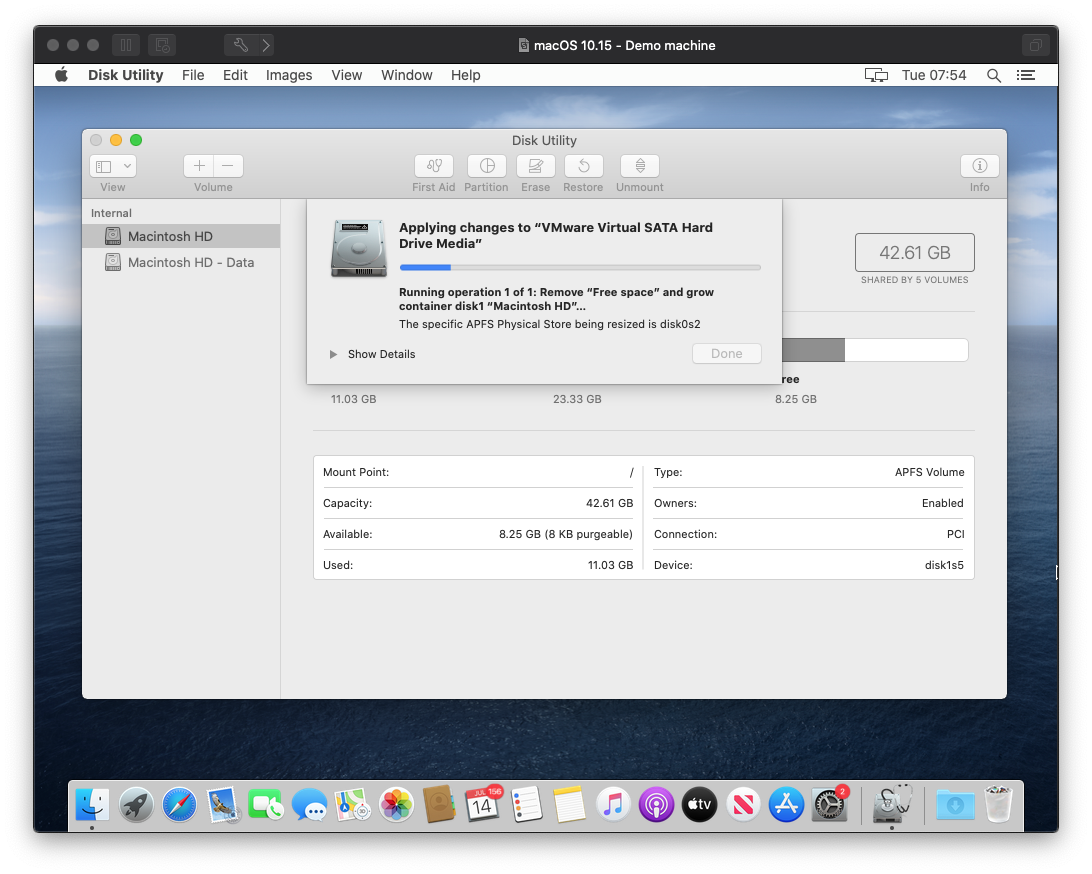Open the Apple menu
The image size is (1092, 874).
pyautogui.click(x=61, y=75)
